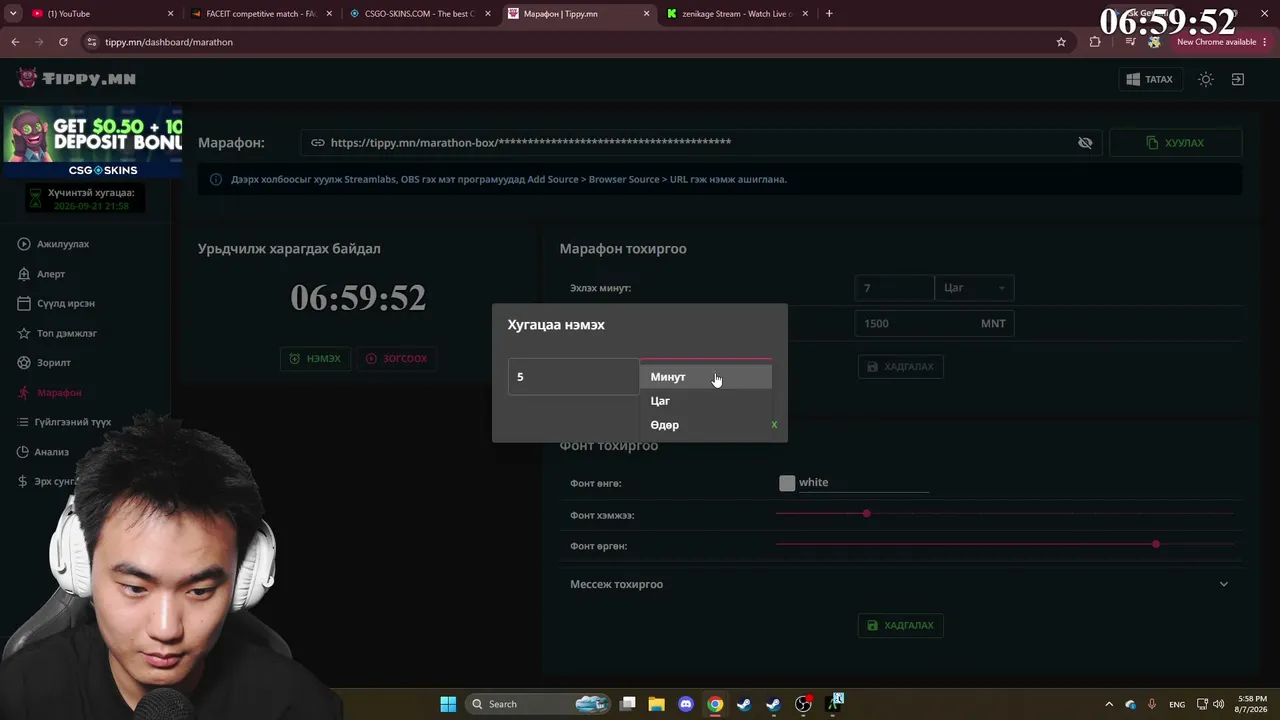Open the Windows Start menu
The height and width of the screenshot is (720, 1280).
(x=448, y=704)
